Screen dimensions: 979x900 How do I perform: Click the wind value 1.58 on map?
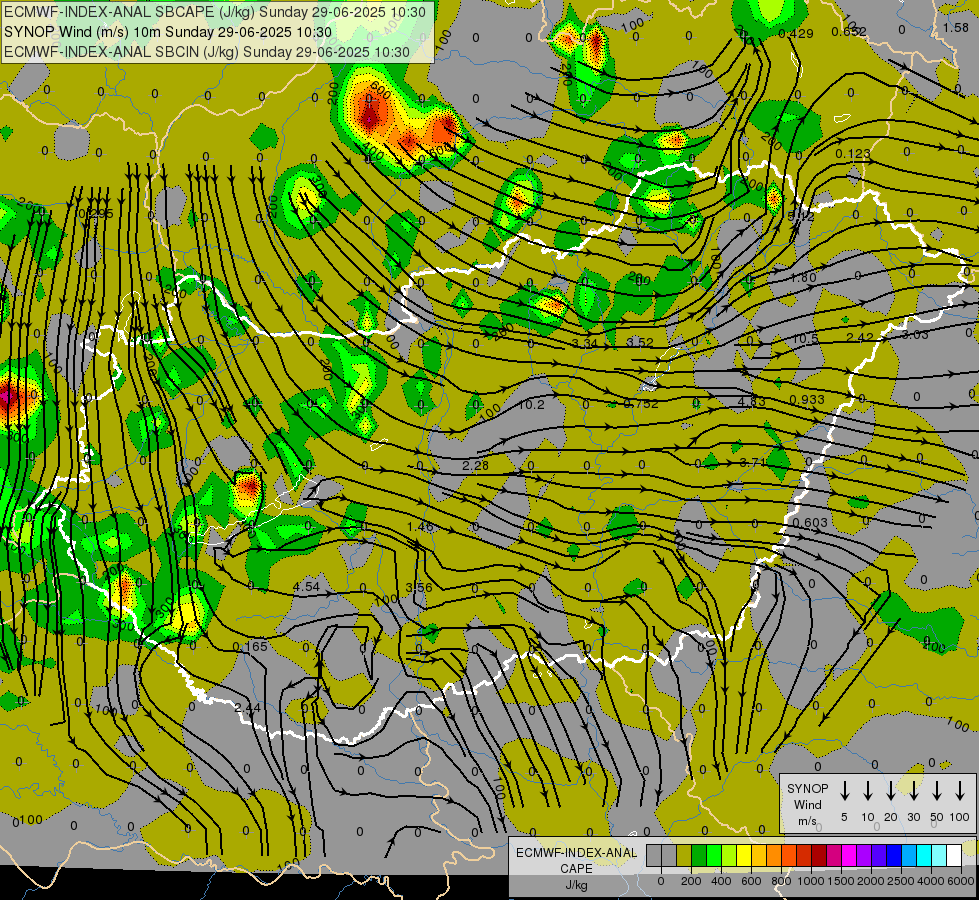click(x=955, y=27)
